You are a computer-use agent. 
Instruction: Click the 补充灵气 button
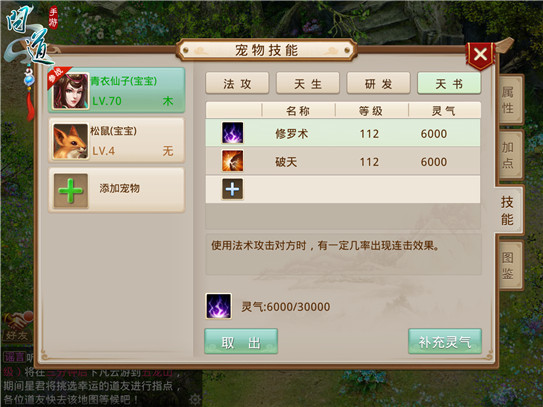coord(445,342)
